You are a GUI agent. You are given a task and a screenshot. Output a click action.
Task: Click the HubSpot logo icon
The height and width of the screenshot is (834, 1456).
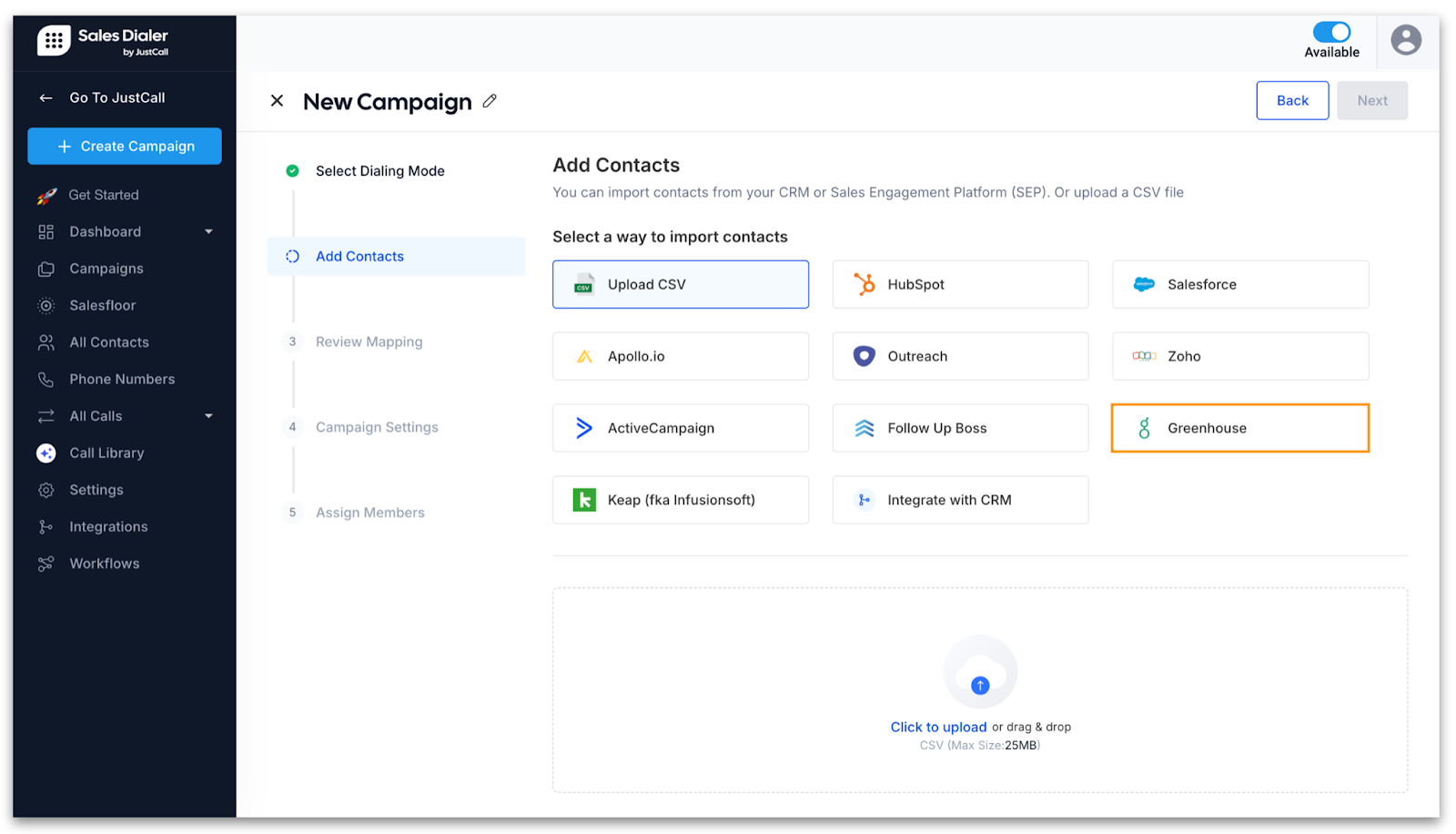click(x=864, y=284)
